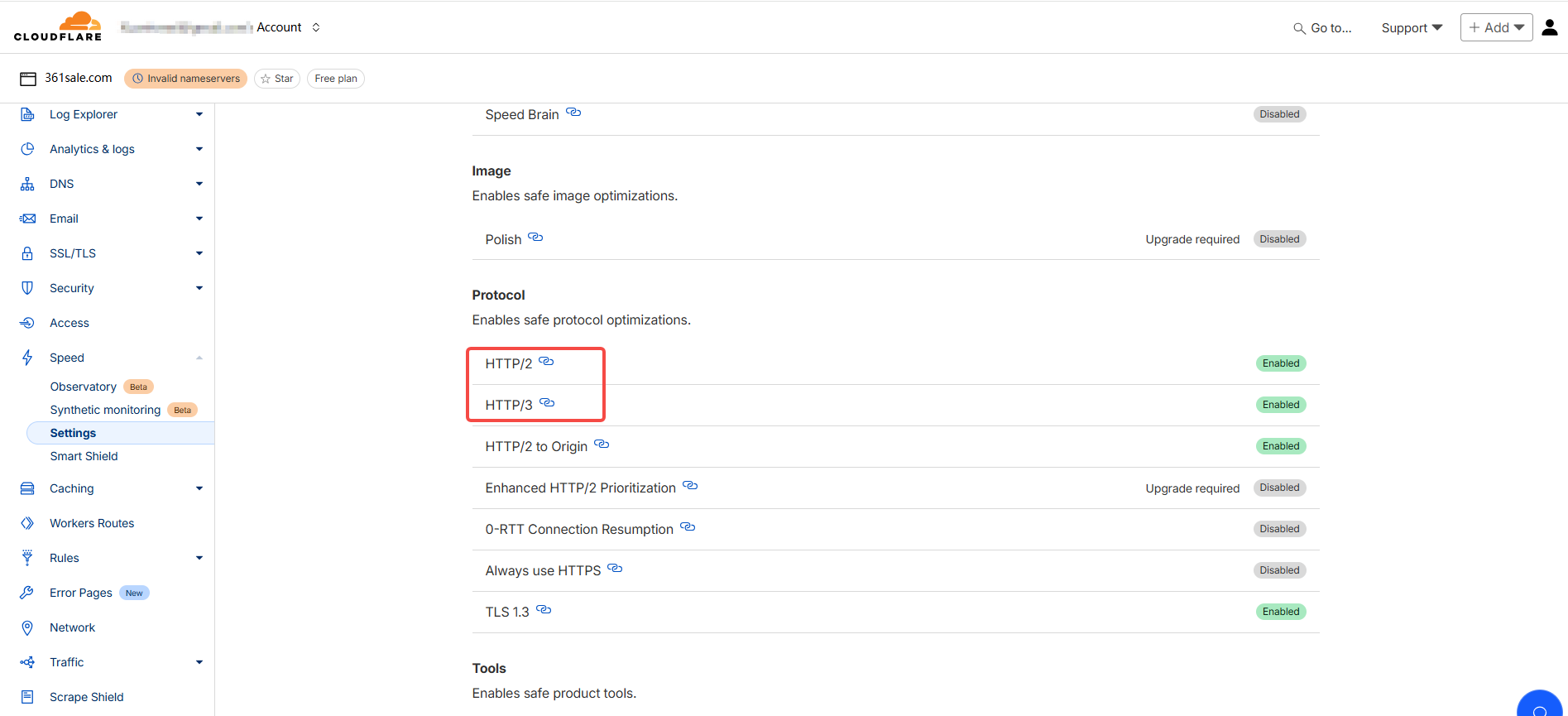Viewport: 1568px width, 716px height.
Task: Expand the DNS menu arrow
Action: (199, 184)
